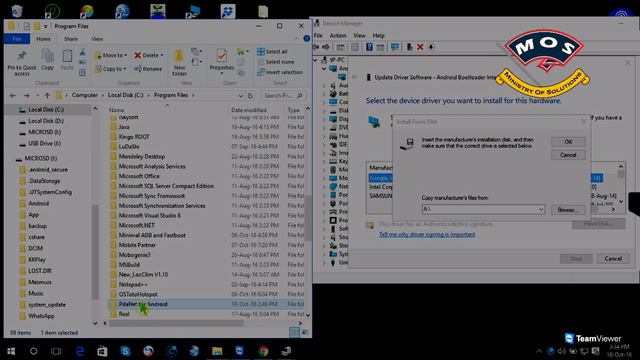
Task: Open File Explorer from the taskbar
Action: [x=217, y=351]
